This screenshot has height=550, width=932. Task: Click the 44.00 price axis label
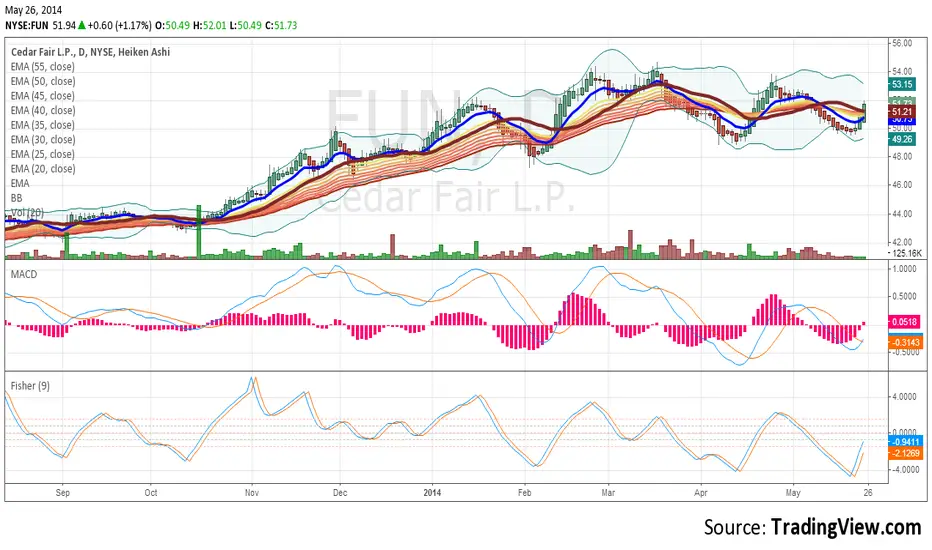(902, 214)
